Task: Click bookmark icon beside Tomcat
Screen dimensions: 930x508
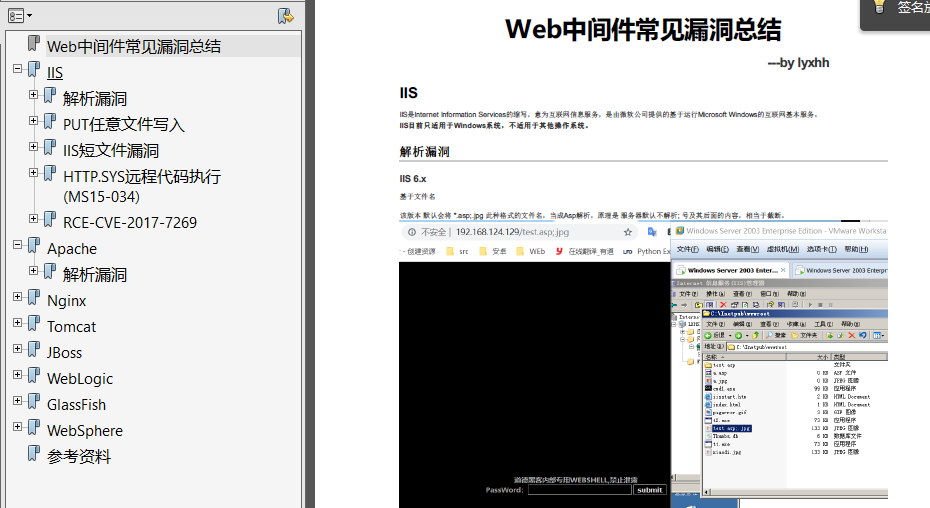Action: 34,325
